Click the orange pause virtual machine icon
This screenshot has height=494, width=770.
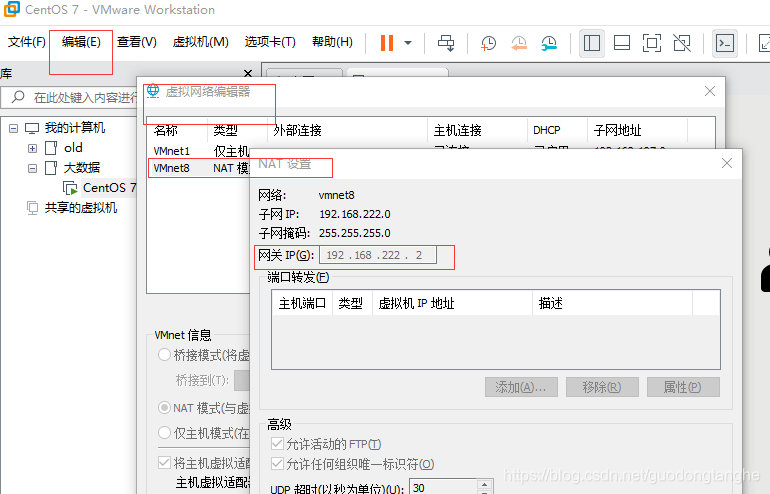(387, 43)
